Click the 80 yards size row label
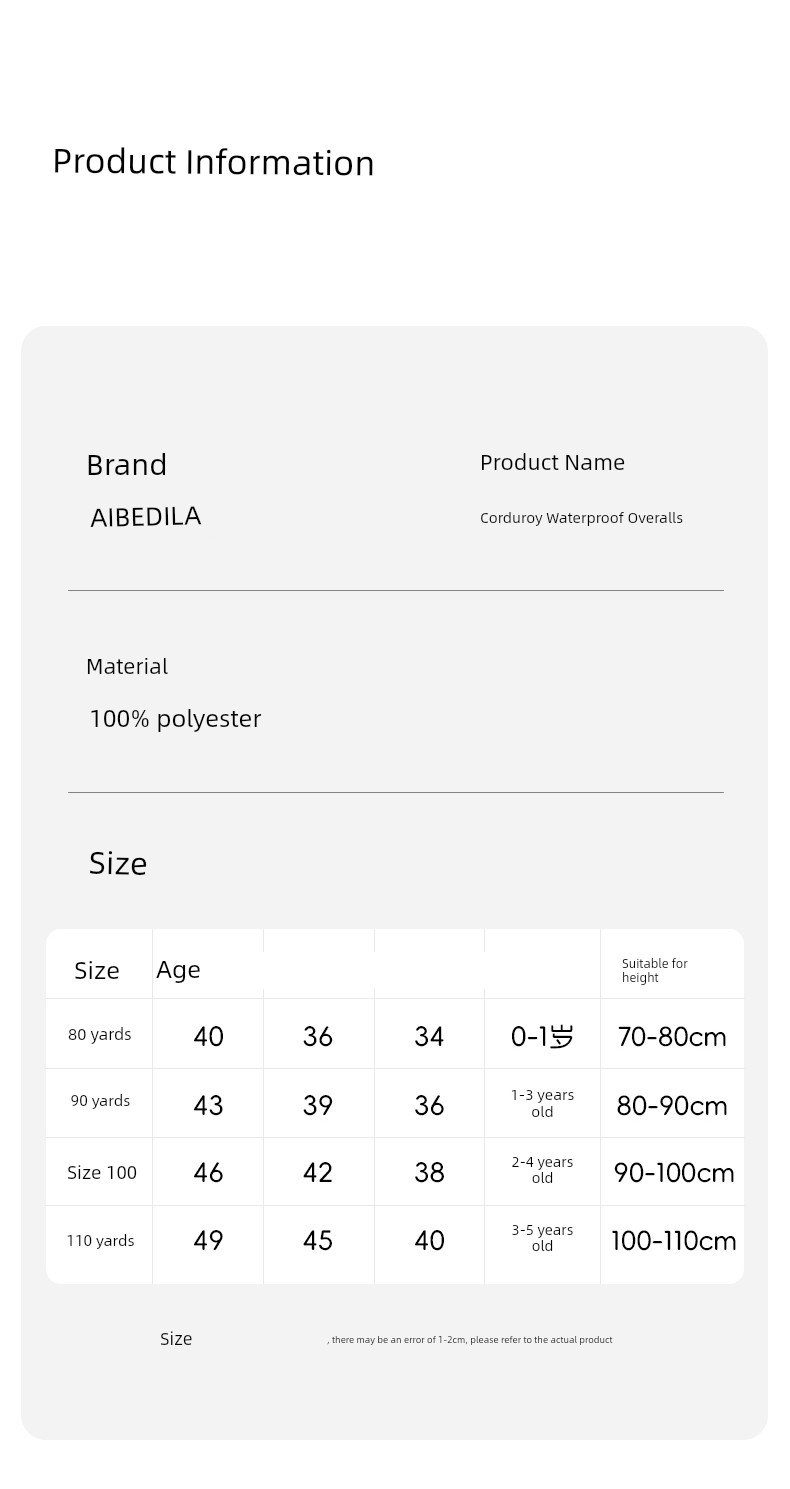790x1489 pixels. pos(100,1034)
